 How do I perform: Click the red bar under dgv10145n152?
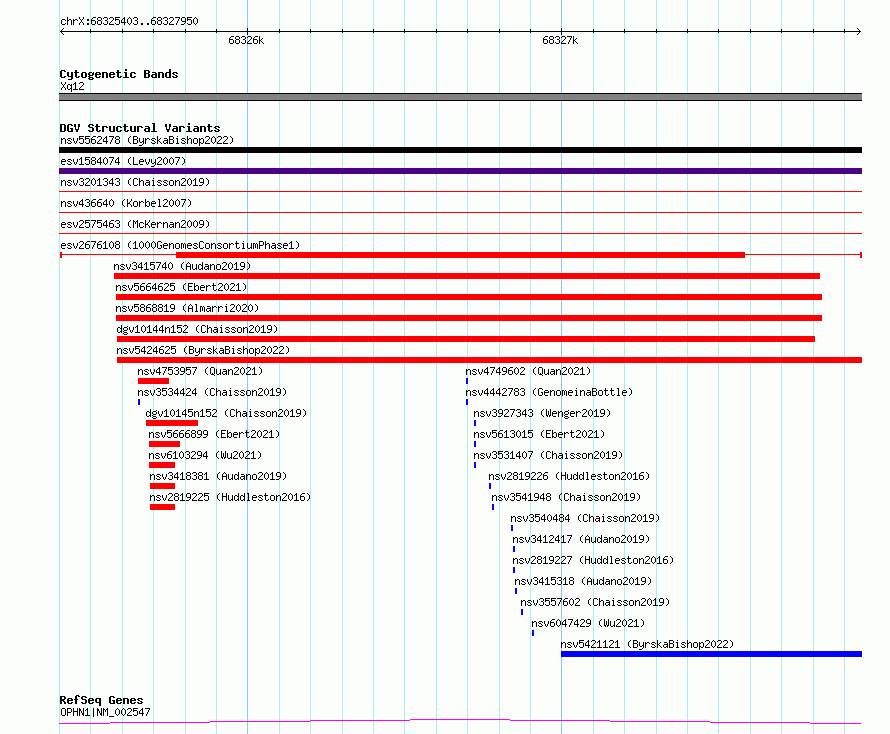tap(172, 423)
